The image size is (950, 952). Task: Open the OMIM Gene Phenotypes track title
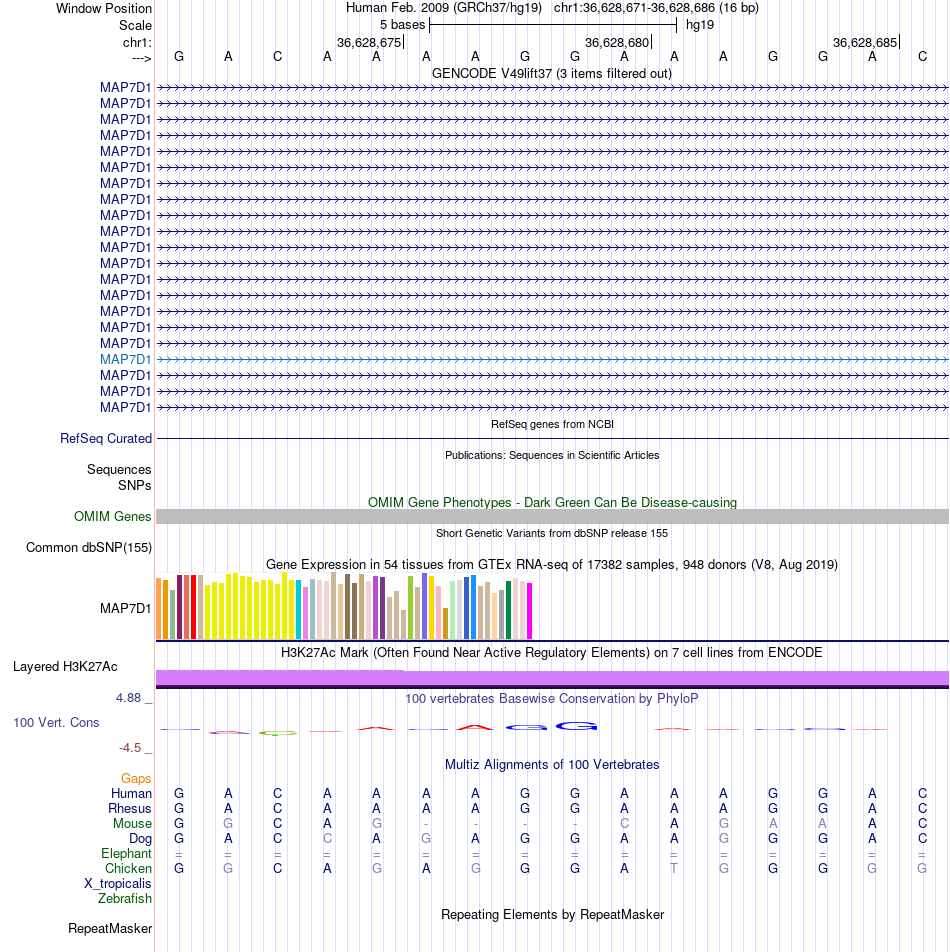(552, 503)
